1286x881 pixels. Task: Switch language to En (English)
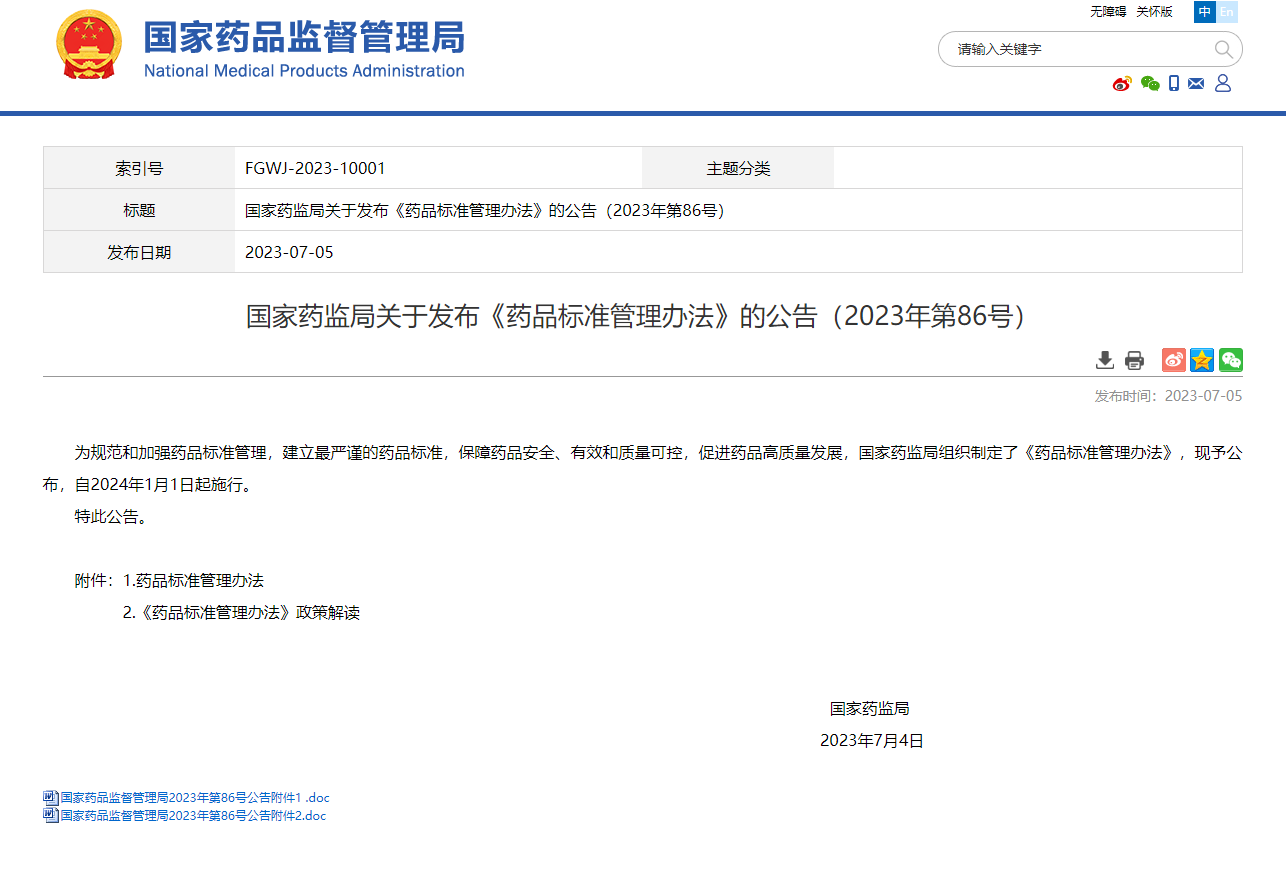[1227, 12]
